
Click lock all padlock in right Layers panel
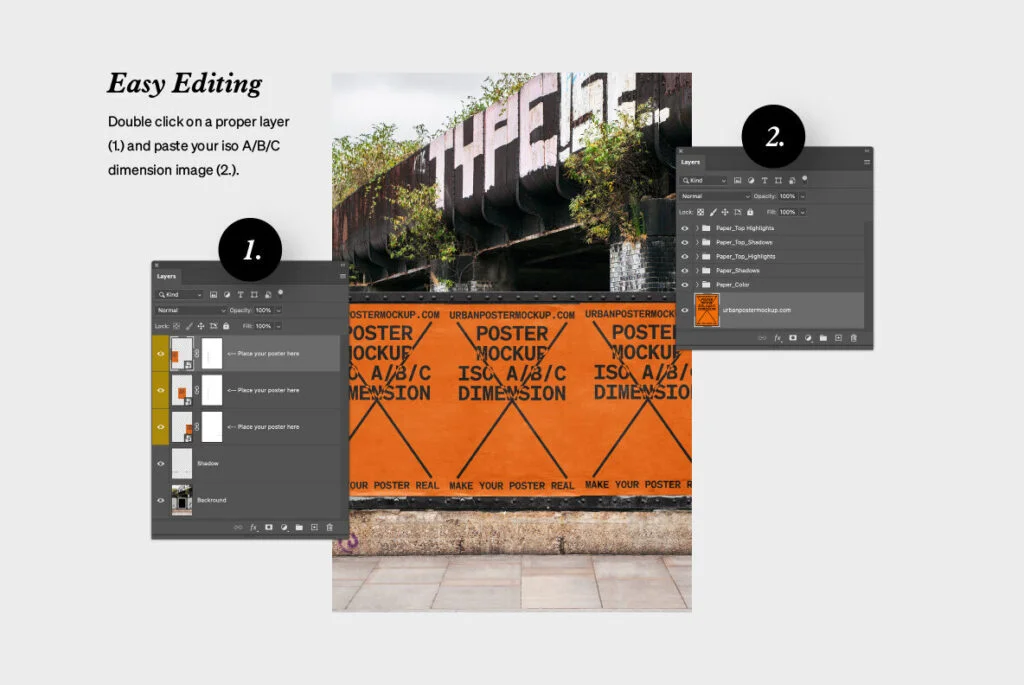click(751, 212)
